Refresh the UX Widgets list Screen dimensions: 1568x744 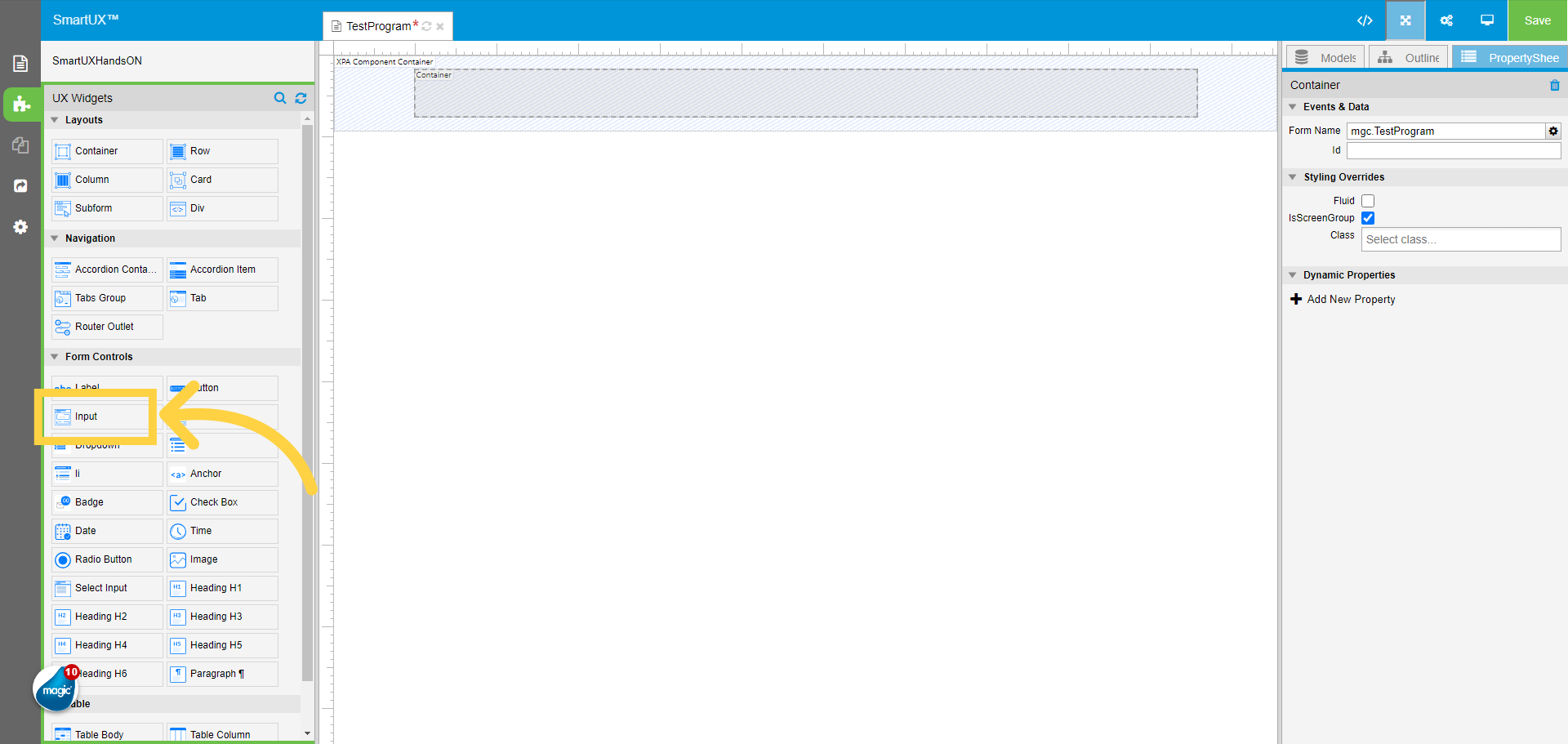point(301,98)
